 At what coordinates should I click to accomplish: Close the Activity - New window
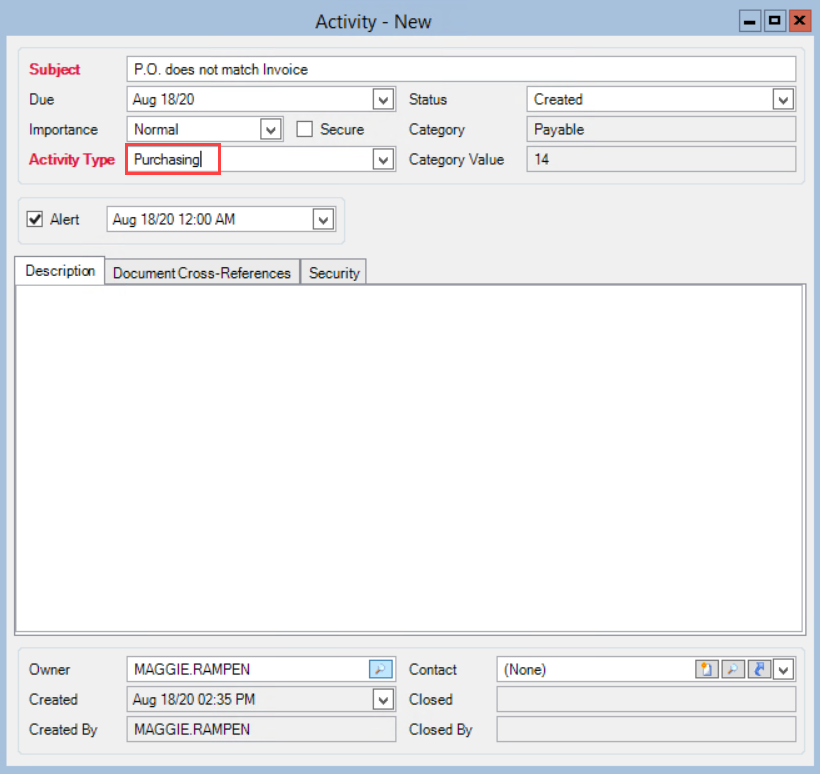(800, 21)
